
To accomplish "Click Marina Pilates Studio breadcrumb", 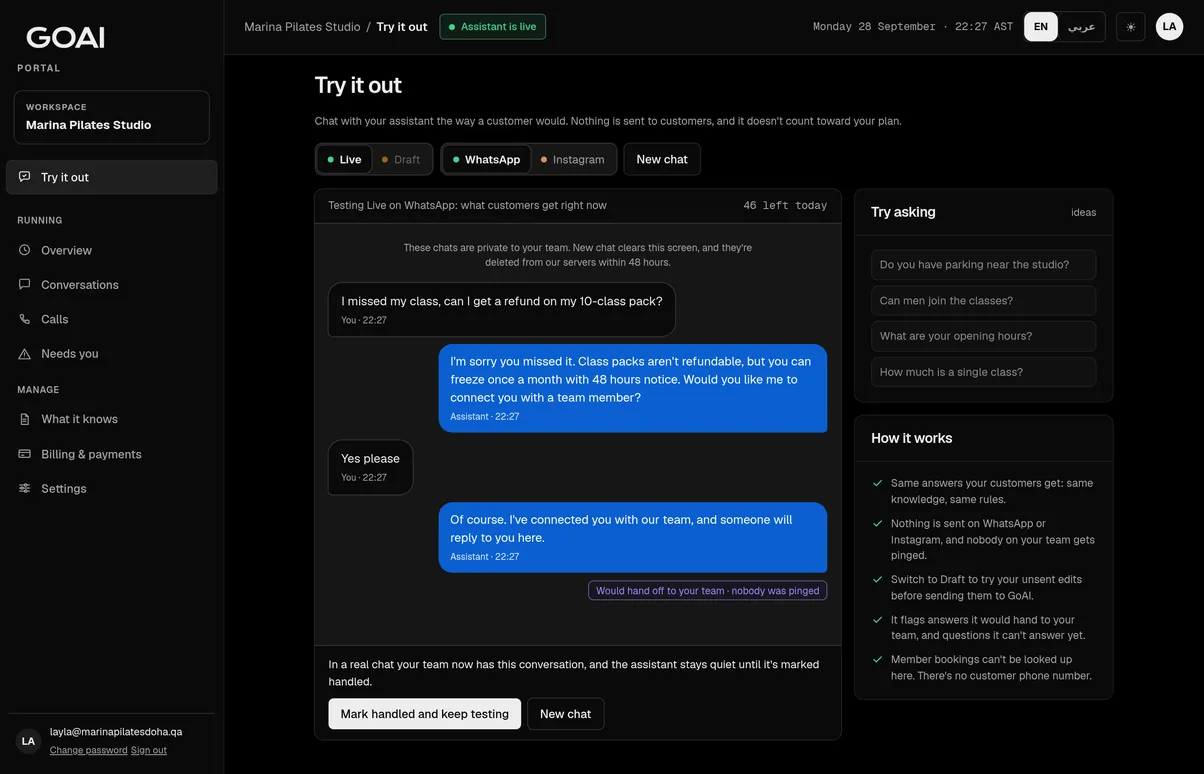I will coord(302,27).
